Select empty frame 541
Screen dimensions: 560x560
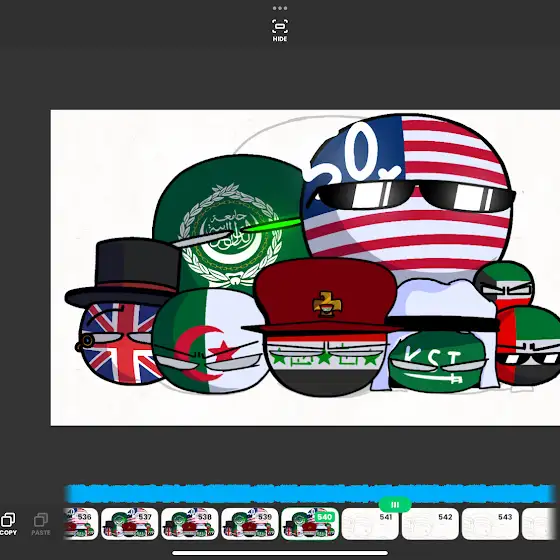370,524
